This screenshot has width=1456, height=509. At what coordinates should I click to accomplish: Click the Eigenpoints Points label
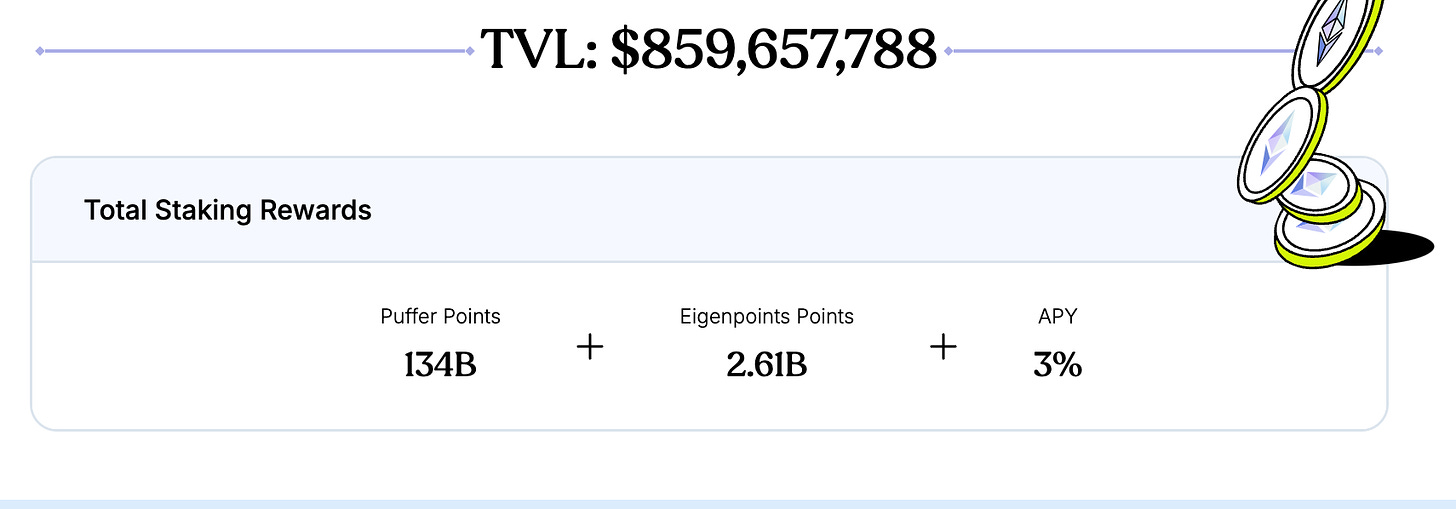coord(766,316)
